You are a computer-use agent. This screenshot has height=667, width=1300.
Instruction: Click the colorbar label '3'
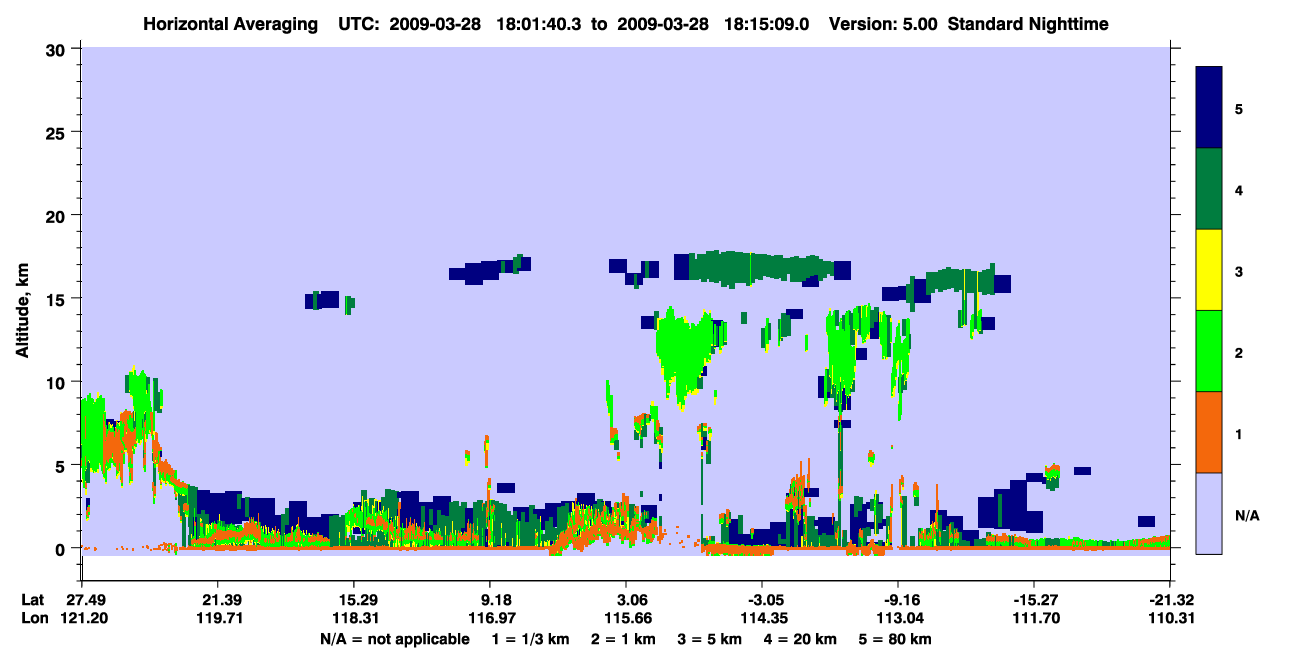coord(1239,272)
